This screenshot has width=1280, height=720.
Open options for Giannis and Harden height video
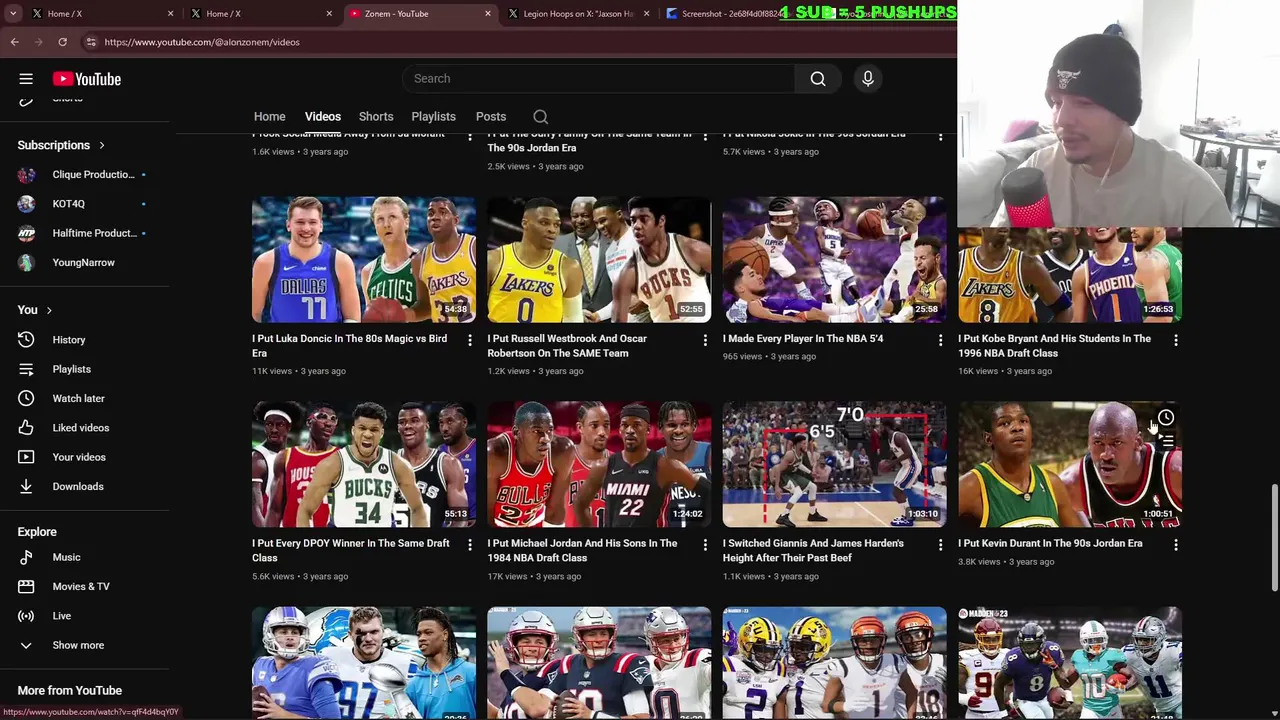[x=940, y=545]
